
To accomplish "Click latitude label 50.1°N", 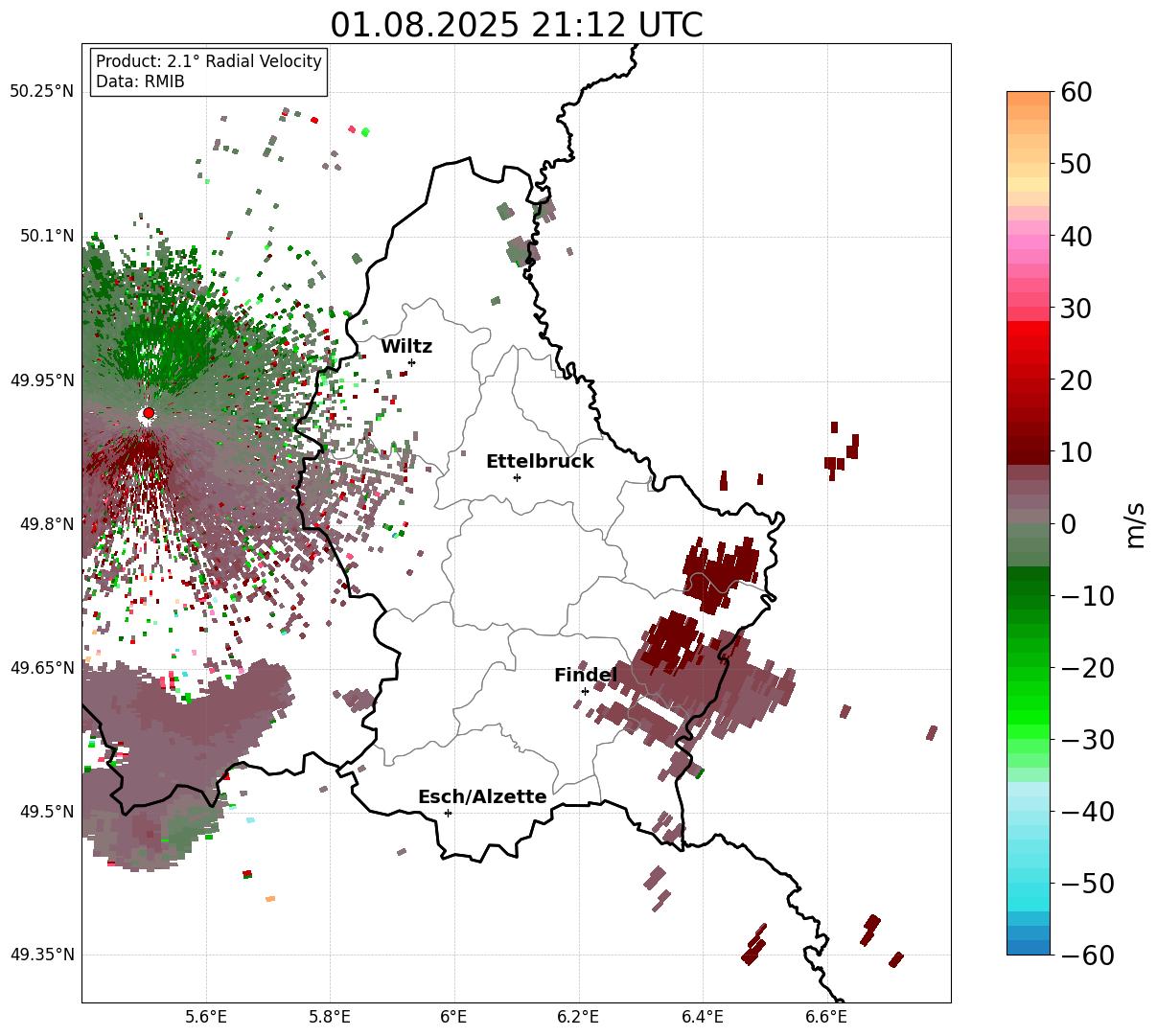I will coord(45,236).
